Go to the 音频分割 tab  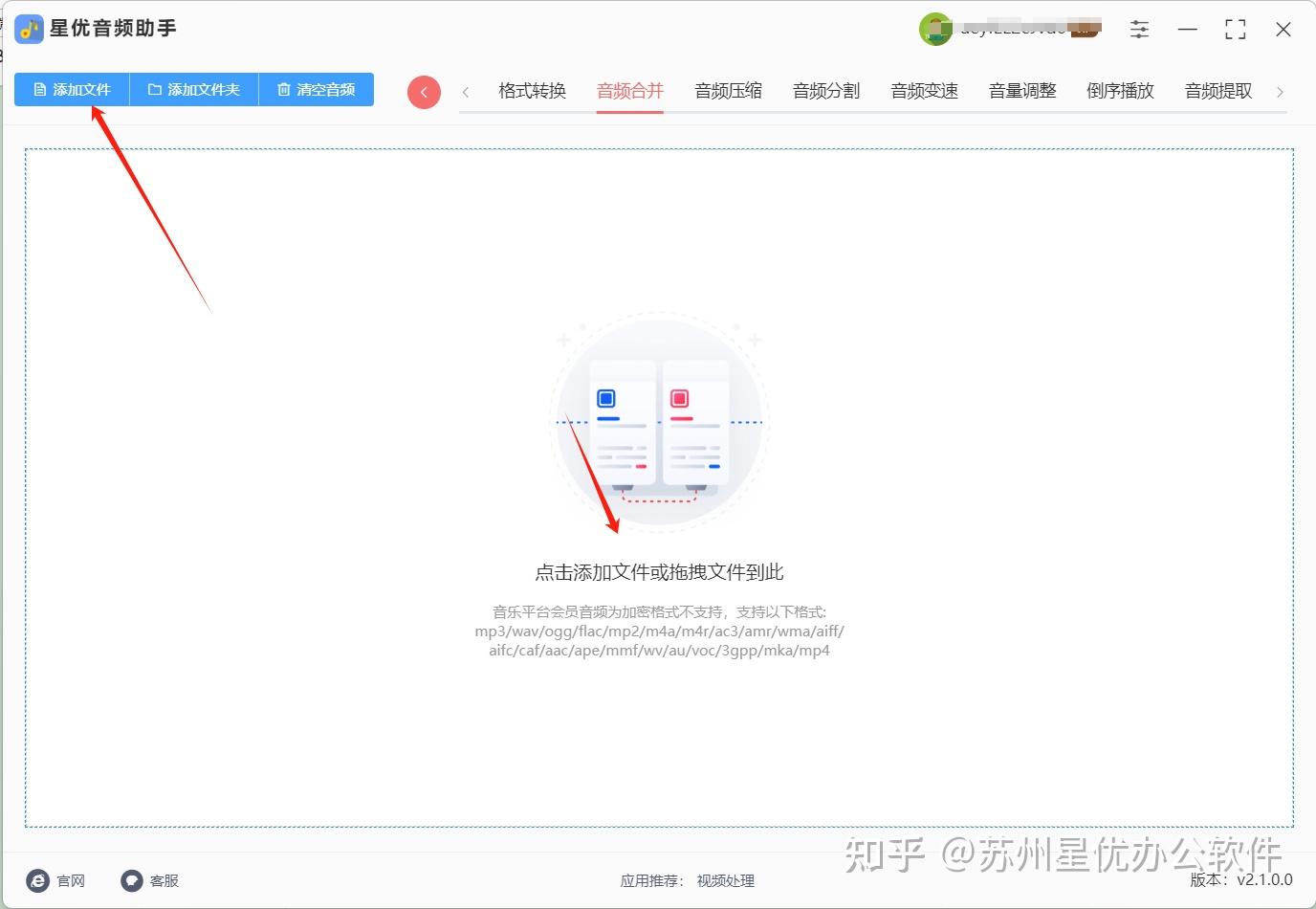pyautogui.click(x=826, y=91)
